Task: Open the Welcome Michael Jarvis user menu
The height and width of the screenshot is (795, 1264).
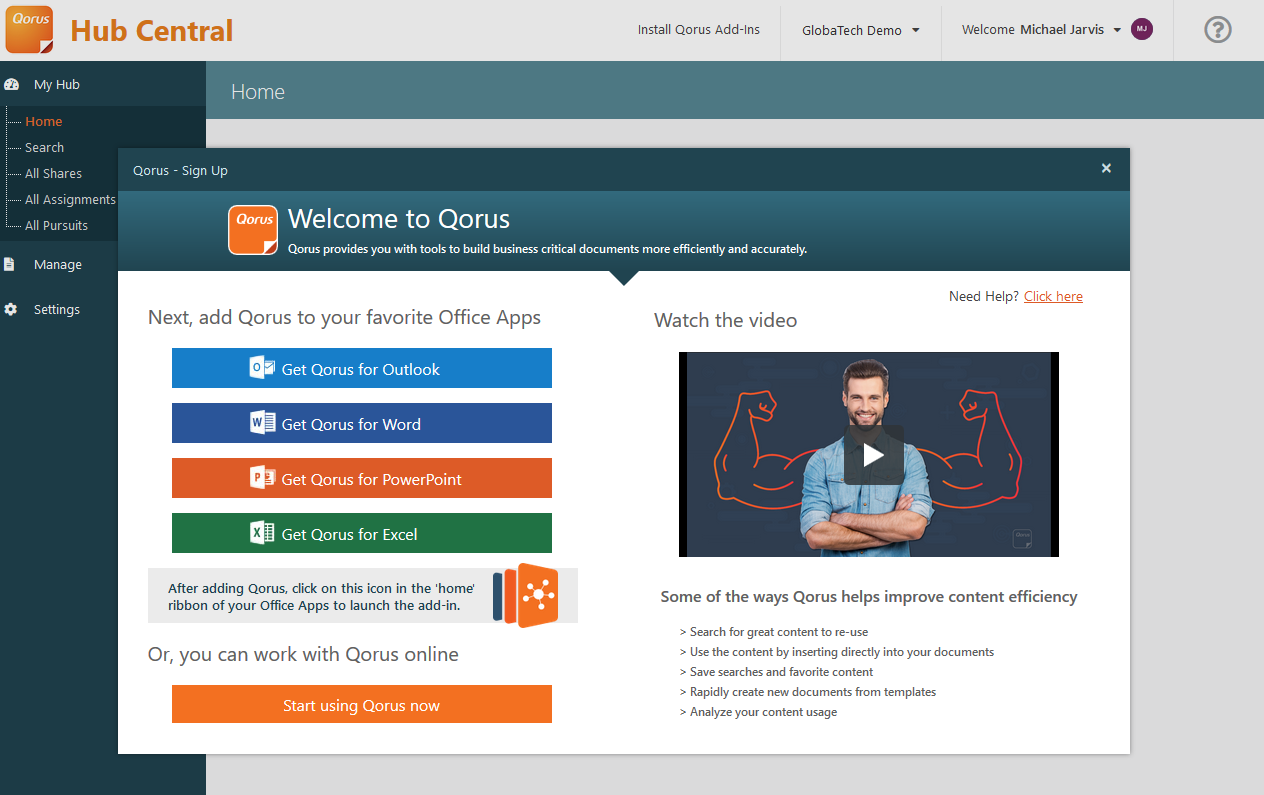Action: point(1041,30)
